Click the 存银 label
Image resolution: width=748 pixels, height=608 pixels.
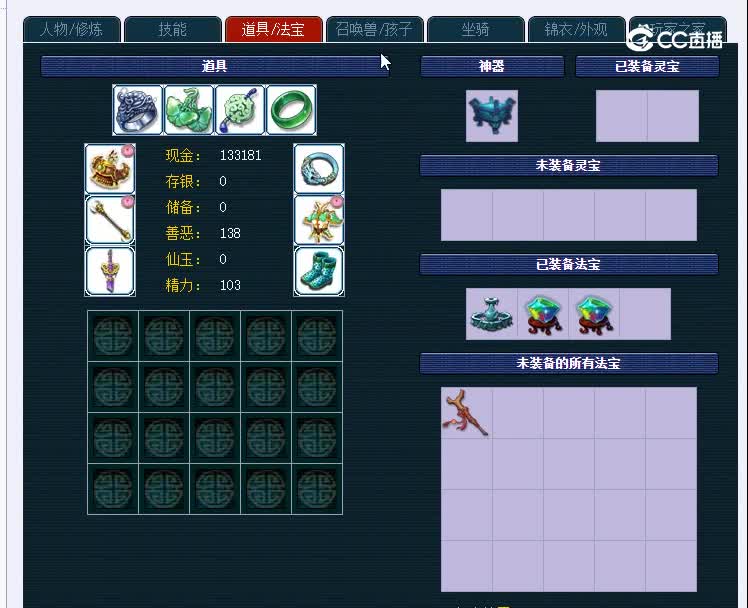(x=183, y=182)
